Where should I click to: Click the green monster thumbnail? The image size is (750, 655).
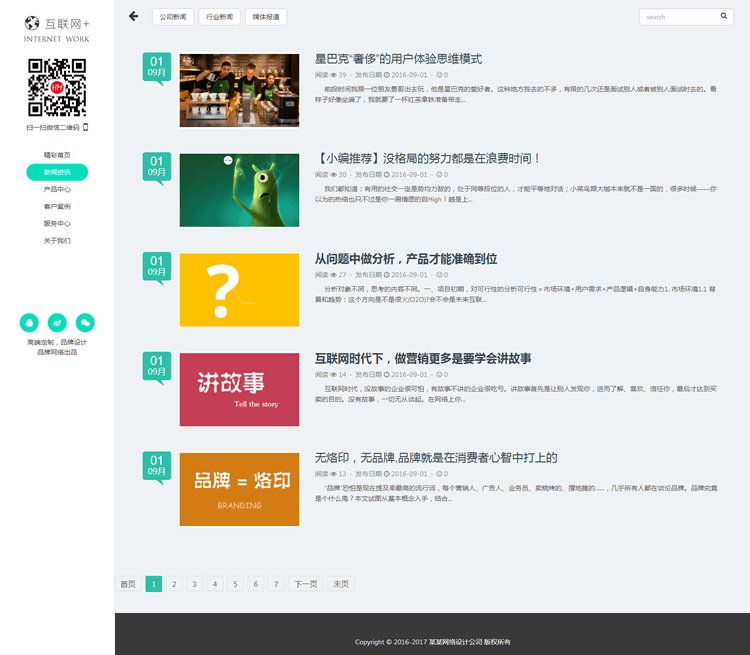pyautogui.click(x=239, y=190)
